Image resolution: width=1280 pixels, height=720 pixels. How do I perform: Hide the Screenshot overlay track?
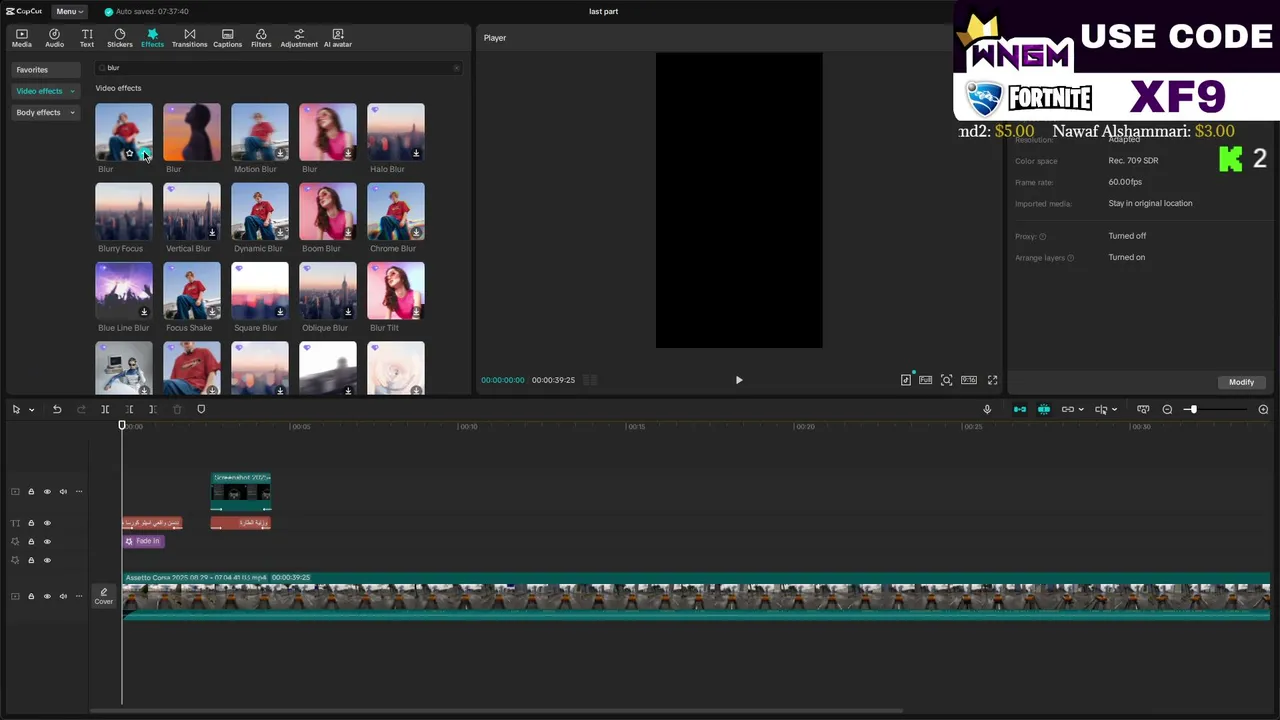click(47, 492)
